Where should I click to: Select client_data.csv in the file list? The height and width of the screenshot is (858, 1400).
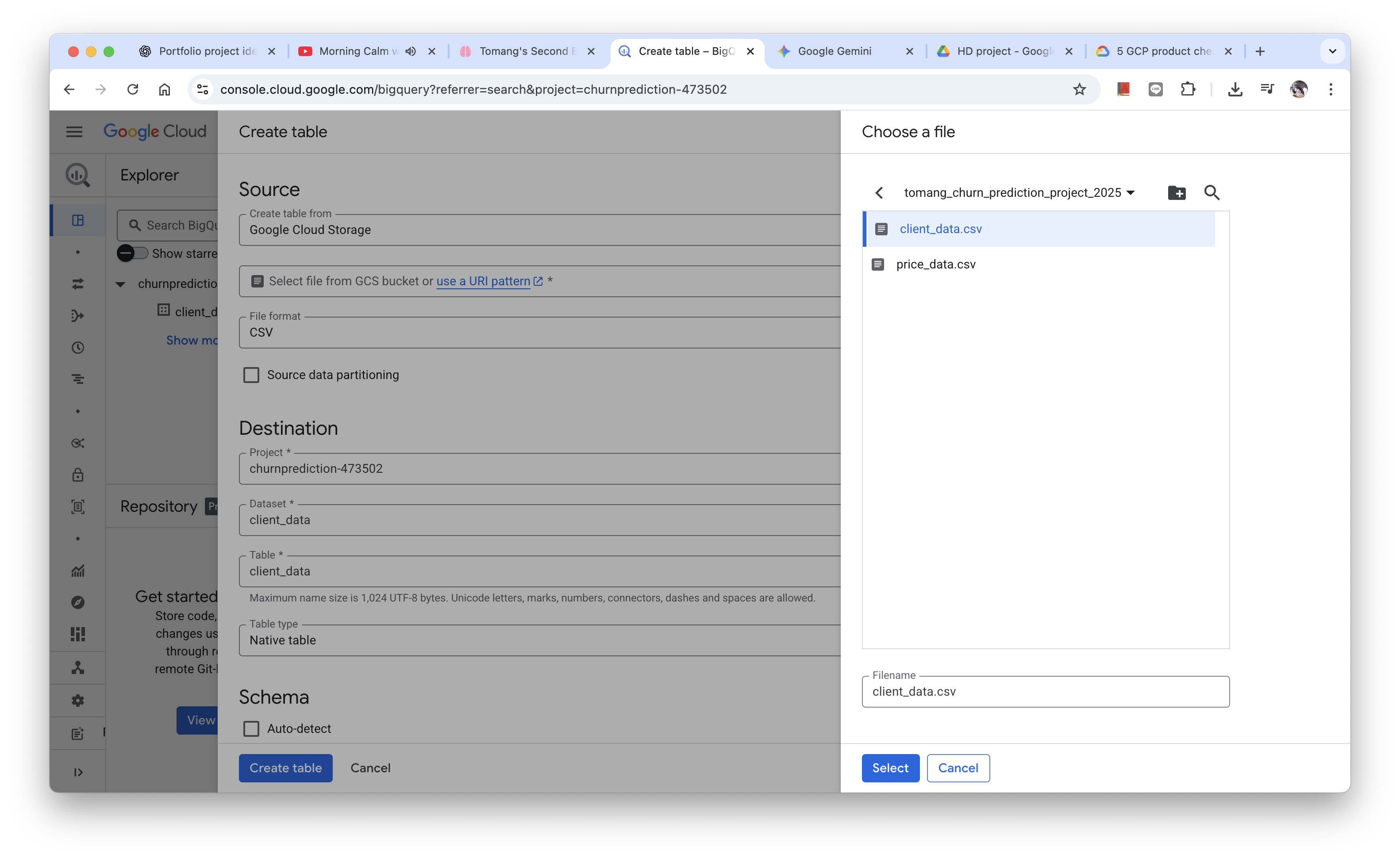pyautogui.click(x=1038, y=229)
